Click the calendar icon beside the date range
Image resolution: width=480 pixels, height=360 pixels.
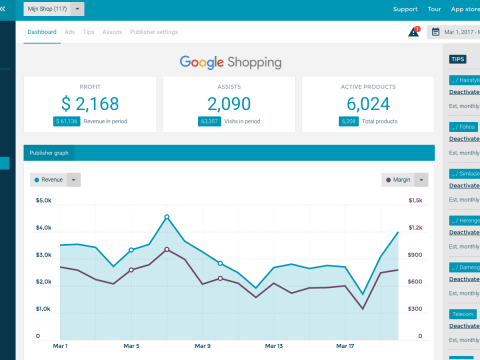[435, 32]
